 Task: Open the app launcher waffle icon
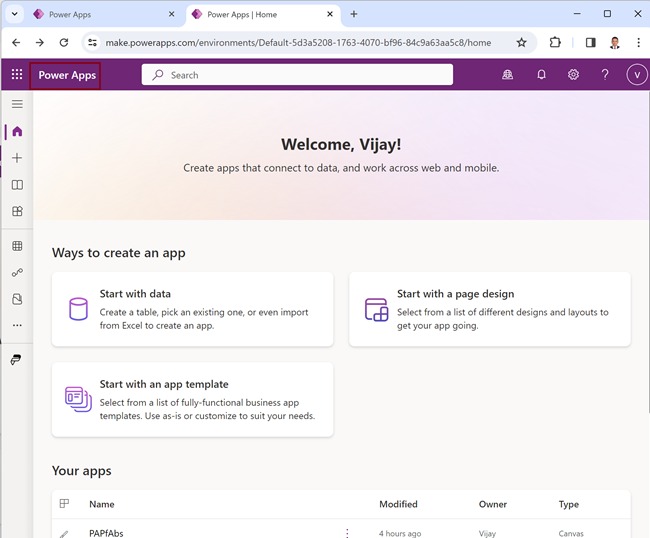pos(17,75)
